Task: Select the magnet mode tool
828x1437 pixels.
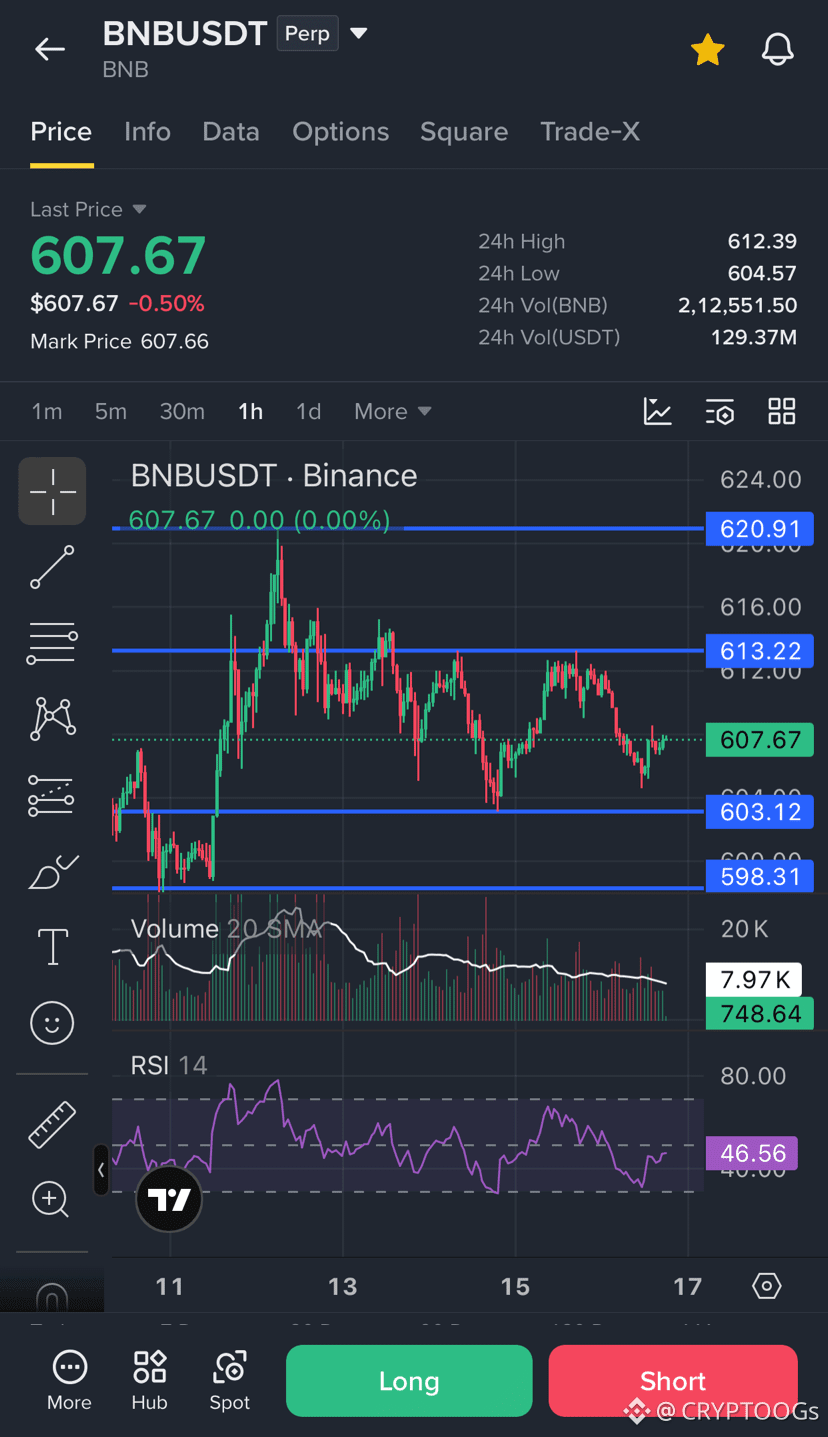Action: pos(52,1296)
